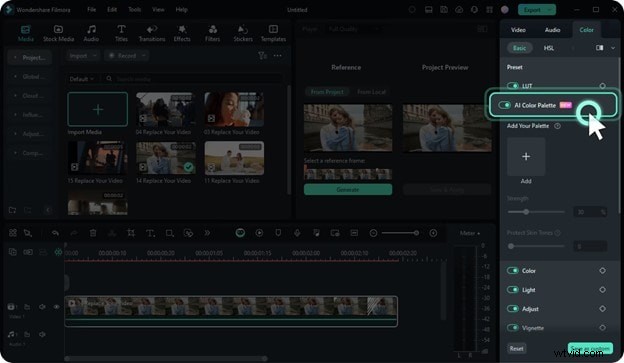Select the text tool in timeline toolbar
The height and width of the screenshot is (363, 624).
[150, 233]
